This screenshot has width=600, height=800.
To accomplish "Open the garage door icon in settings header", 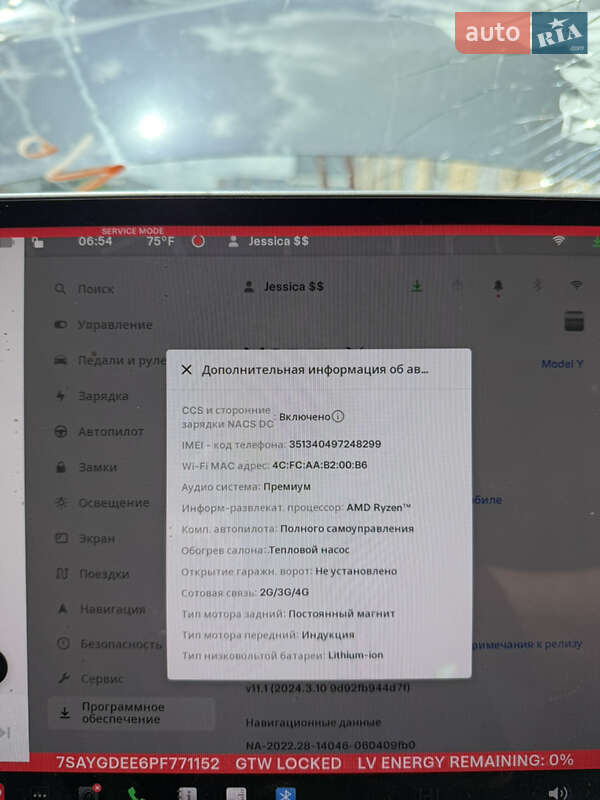I will click(x=458, y=286).
